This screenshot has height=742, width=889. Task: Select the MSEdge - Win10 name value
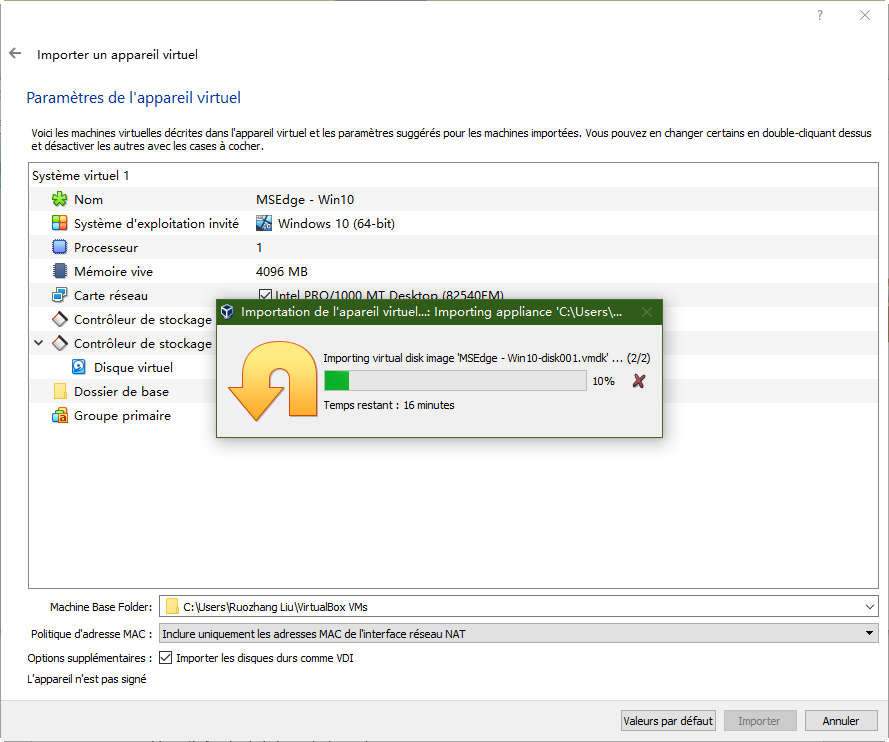pyautogui.click(x=305, y=200)
